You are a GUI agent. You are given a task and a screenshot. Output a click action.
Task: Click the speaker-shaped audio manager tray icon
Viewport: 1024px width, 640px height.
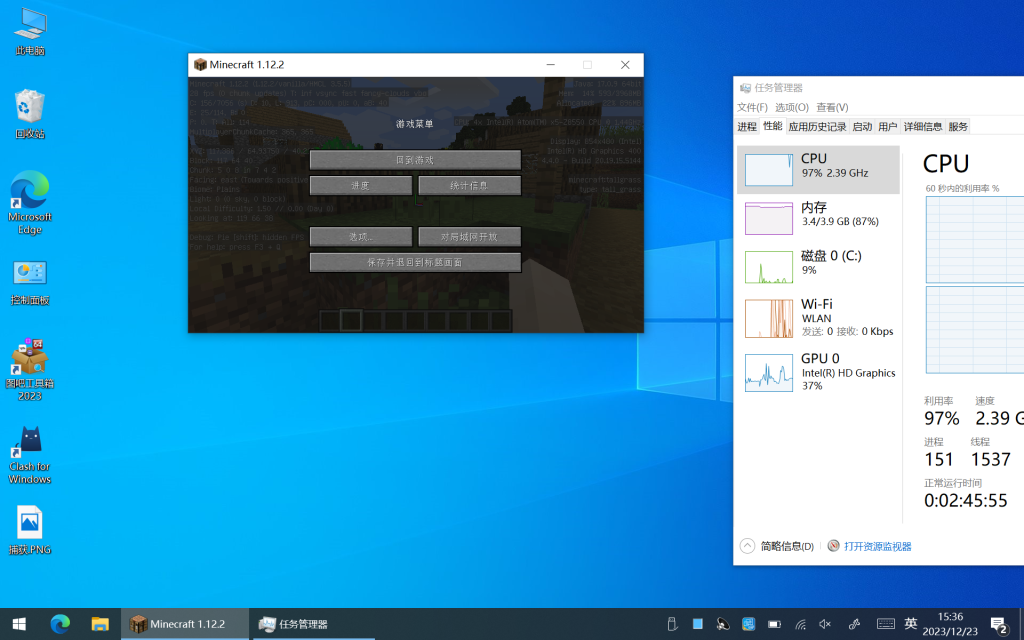(x=723, y=624)
